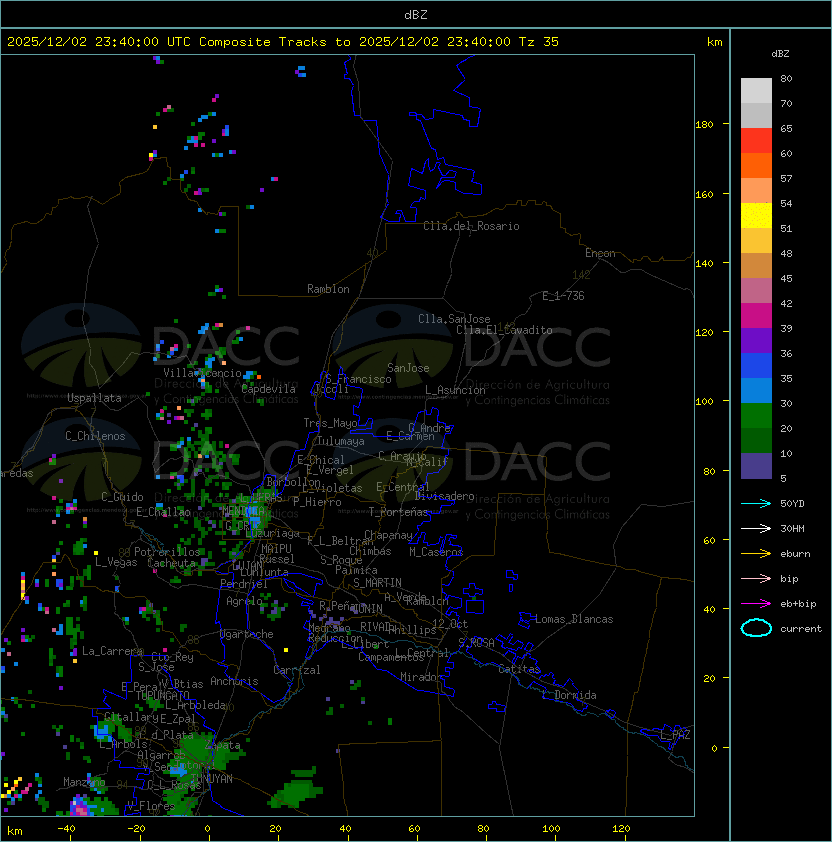Click the Agrelo place label
The image size is (832, 842).
pos(244,601)
